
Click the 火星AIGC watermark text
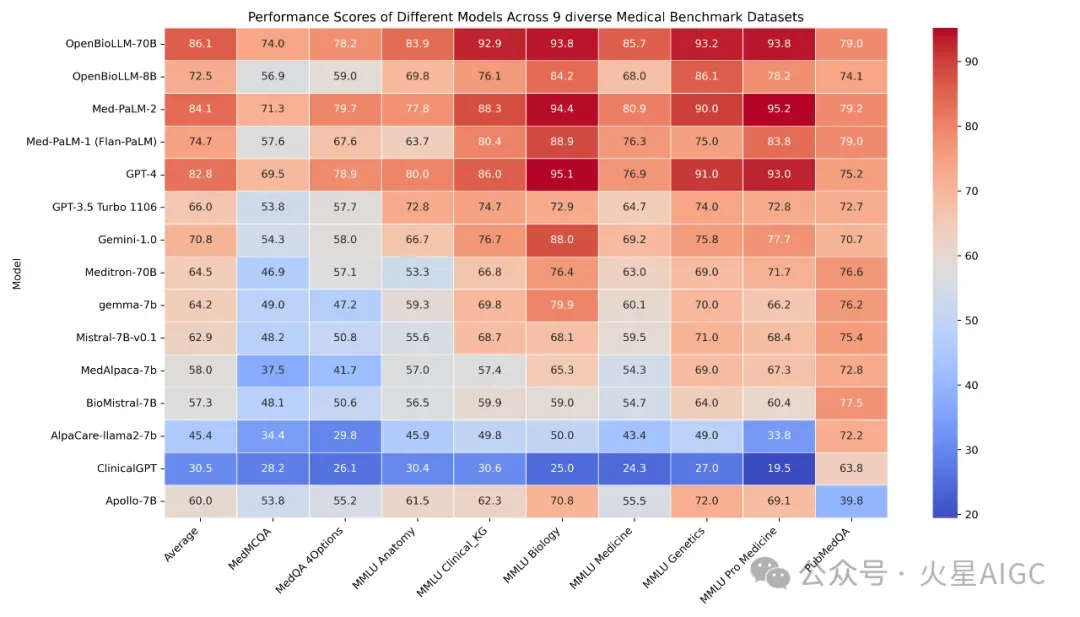[x=982, y=574]
